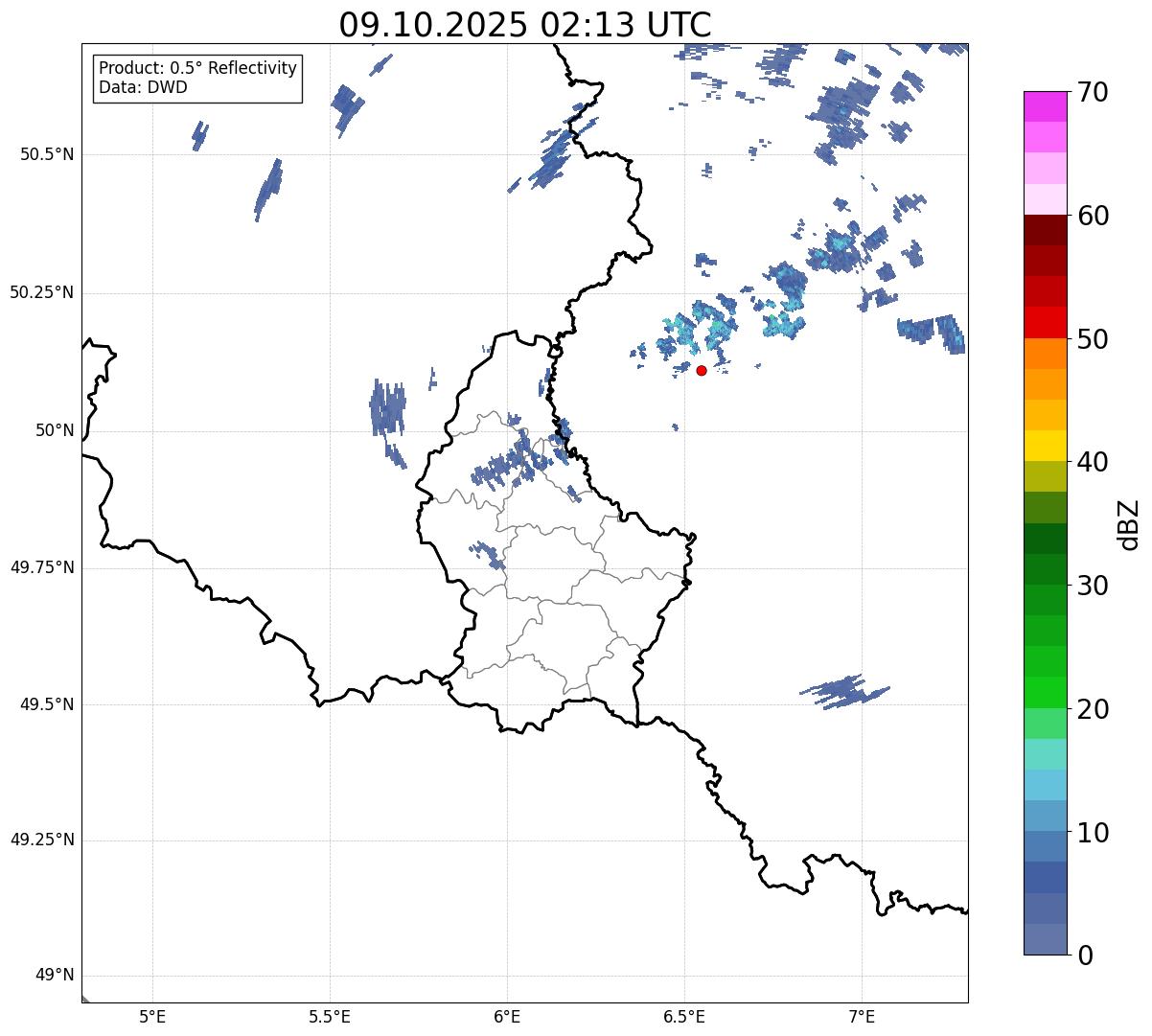The width and height of the screenshot is (1152, 1036).
Task: Click the latitude label "49.25°N"
Action: (x=42, y=840)
